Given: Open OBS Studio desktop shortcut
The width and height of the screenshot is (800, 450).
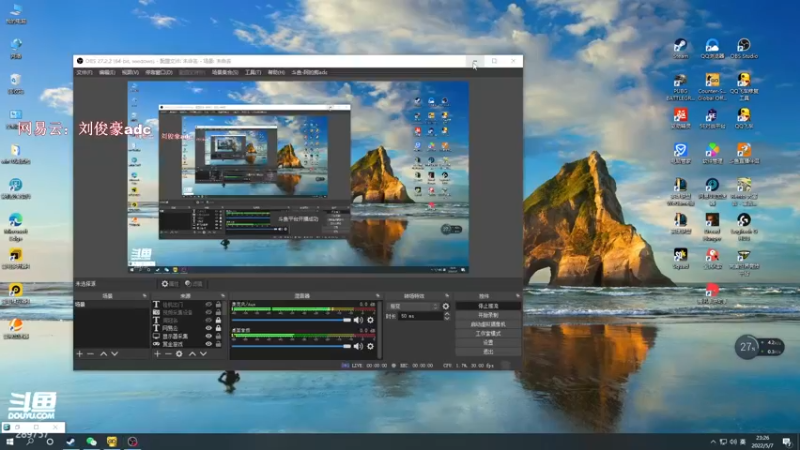Looking at the screenshot, I should click(744, 48).
